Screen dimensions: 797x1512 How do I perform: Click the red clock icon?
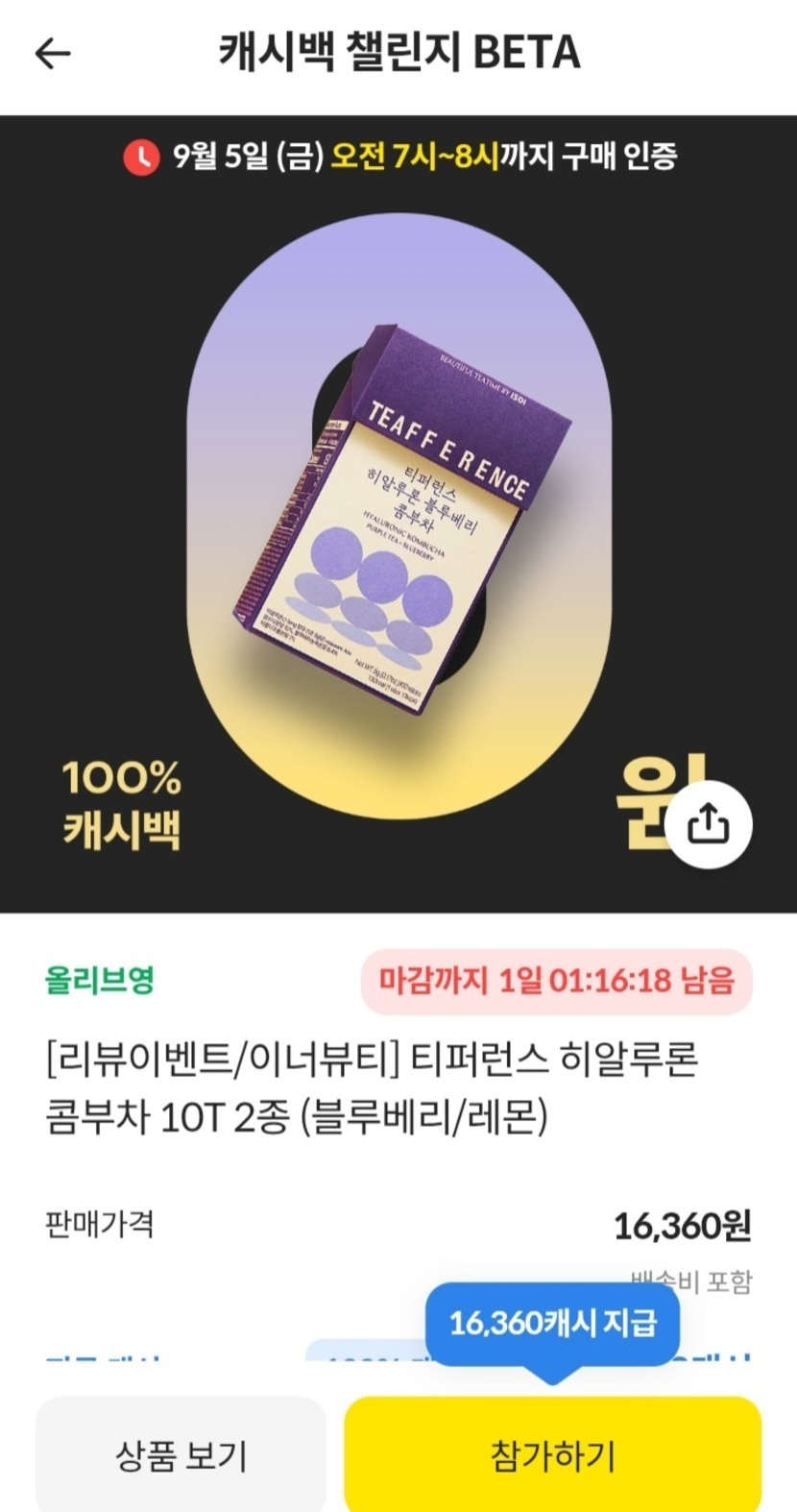click(141, 157)
